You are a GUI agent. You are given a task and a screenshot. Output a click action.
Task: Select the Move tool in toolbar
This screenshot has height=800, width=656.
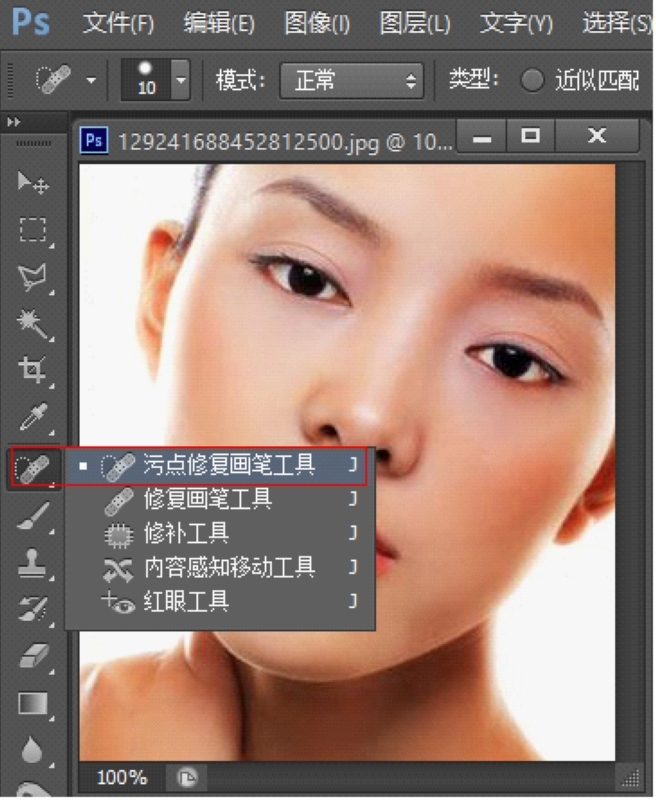pos(33,183)
